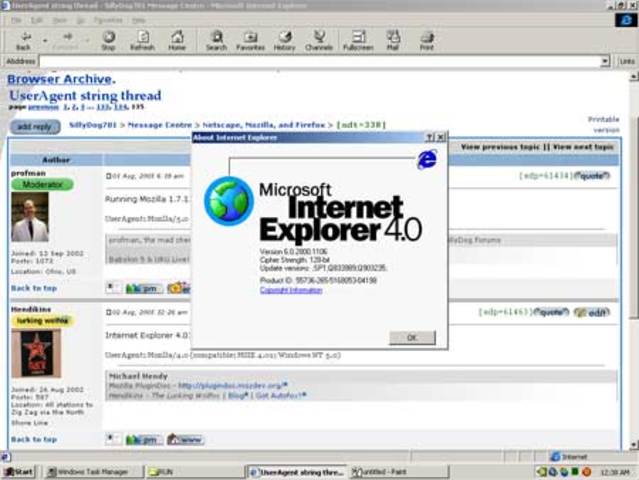Click Hendikins' red star avatar
639x480 pixels.
pos(36,353)
